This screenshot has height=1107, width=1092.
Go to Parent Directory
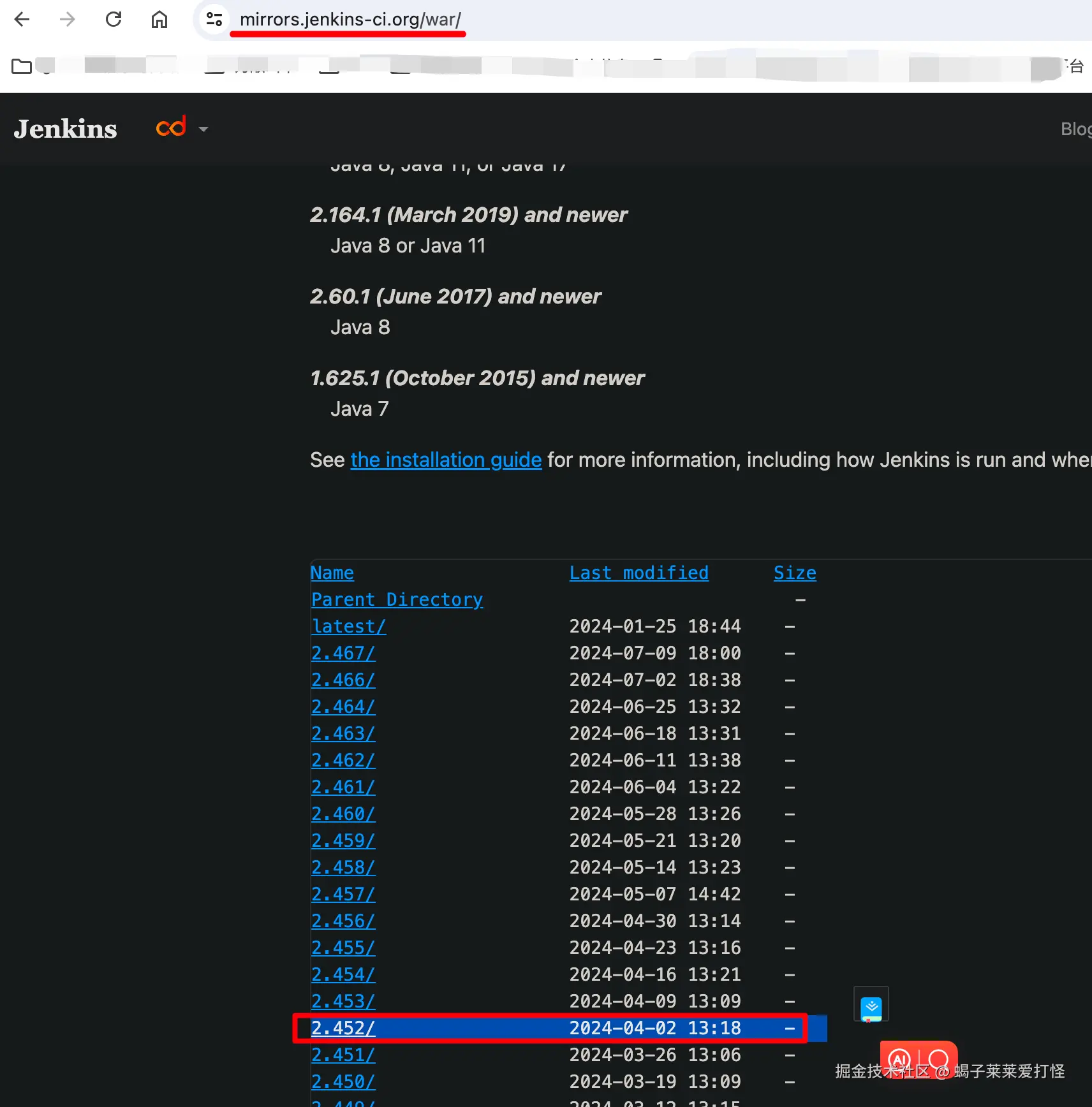397,599
